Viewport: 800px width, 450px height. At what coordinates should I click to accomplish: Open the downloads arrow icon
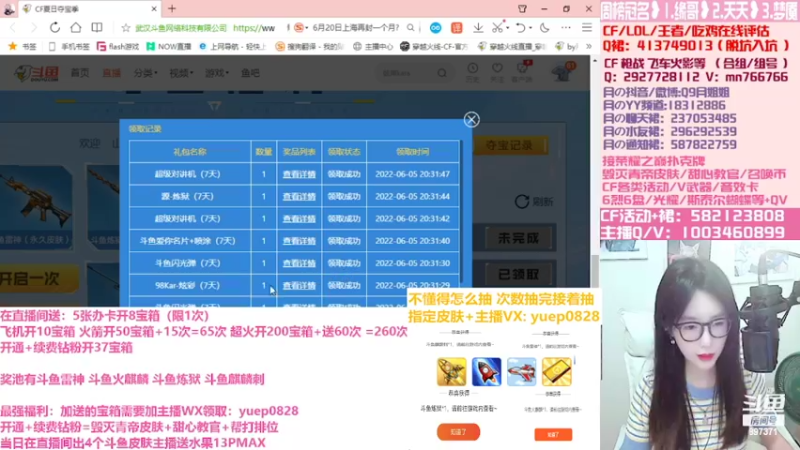pos(478,28)
